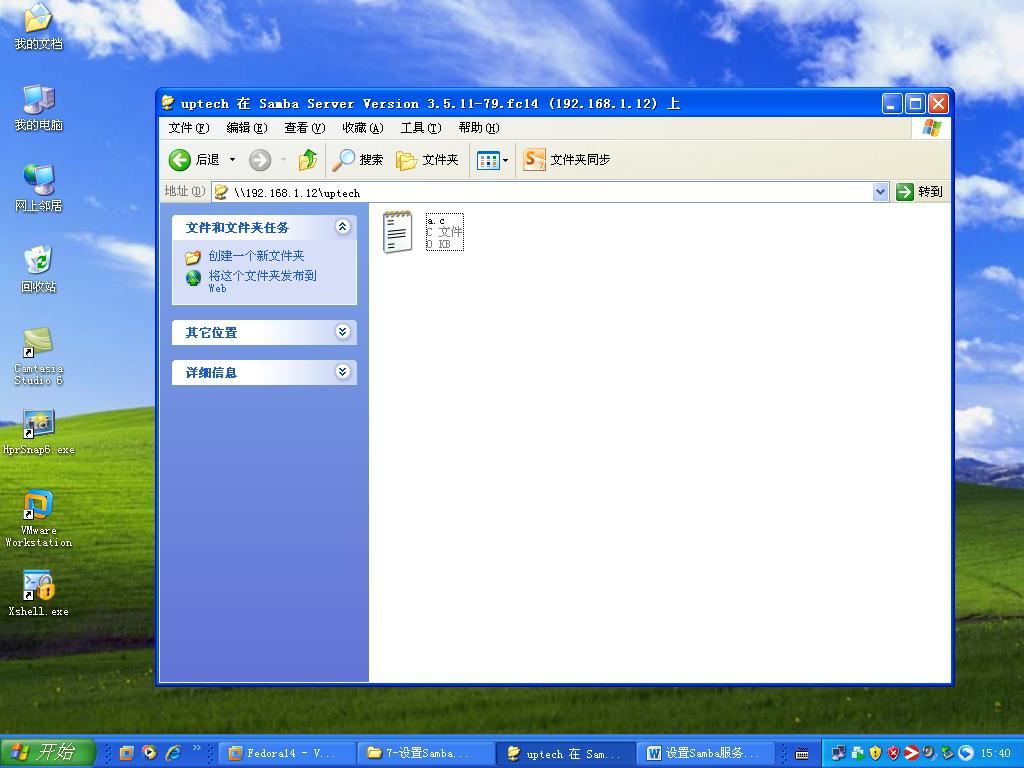Open the Views dropdown button
The image size is (1024, 768).
tap(492, 159)
